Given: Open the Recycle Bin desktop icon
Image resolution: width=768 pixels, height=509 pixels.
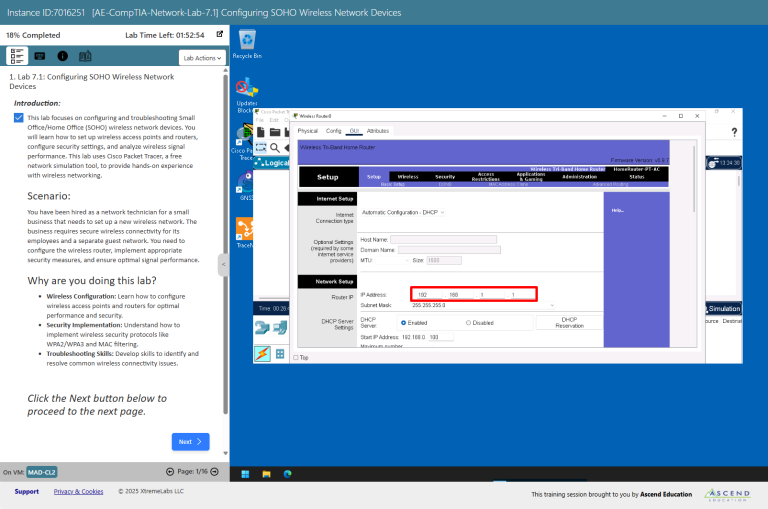Looking at the screenshot, I should 247,44.
